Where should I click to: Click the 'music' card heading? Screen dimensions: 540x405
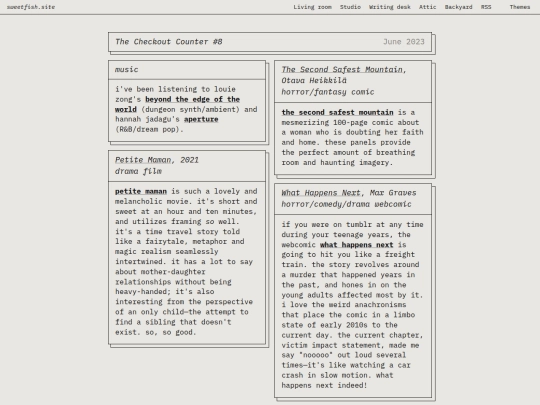tap(126, 70)
